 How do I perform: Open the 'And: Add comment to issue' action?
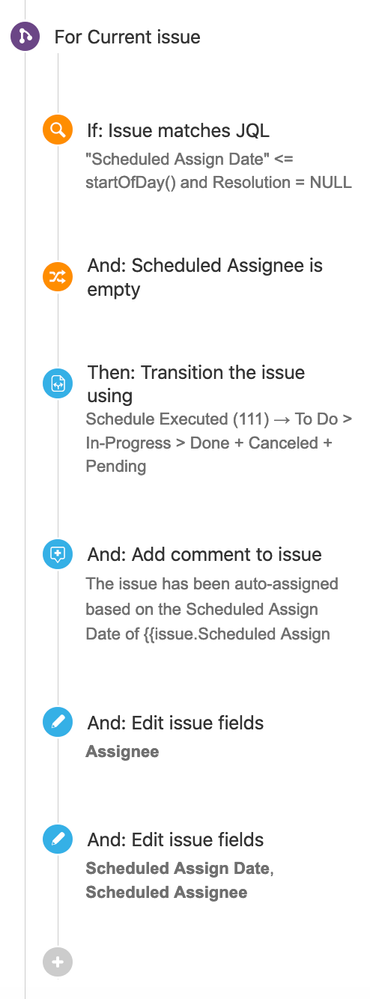tap(204, 554)
